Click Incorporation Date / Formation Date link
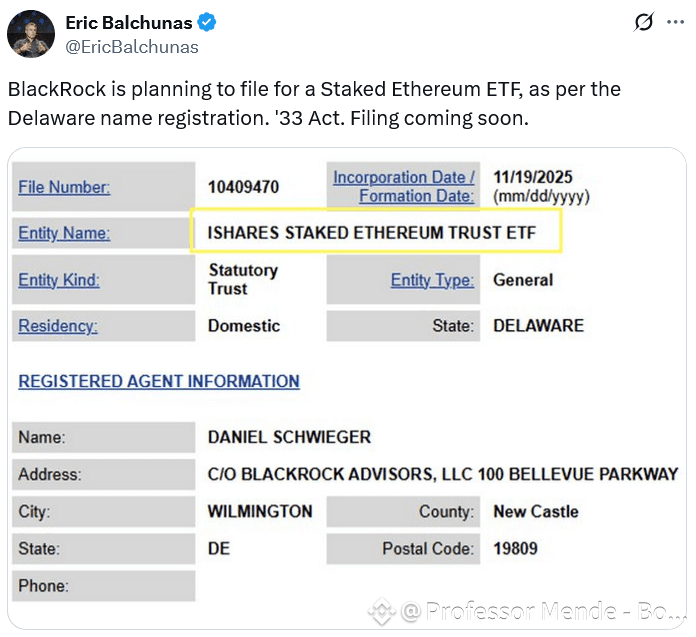This screenshot has width=696, height=637. [x=403, y=186]
